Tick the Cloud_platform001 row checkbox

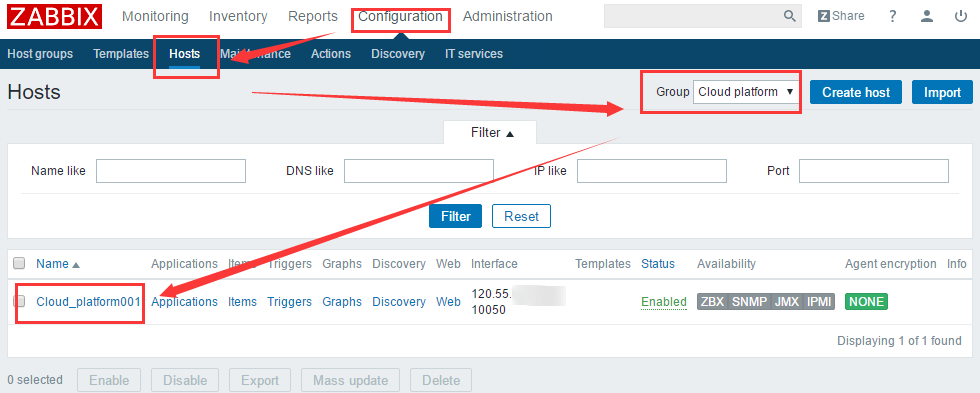pos(19,301)
